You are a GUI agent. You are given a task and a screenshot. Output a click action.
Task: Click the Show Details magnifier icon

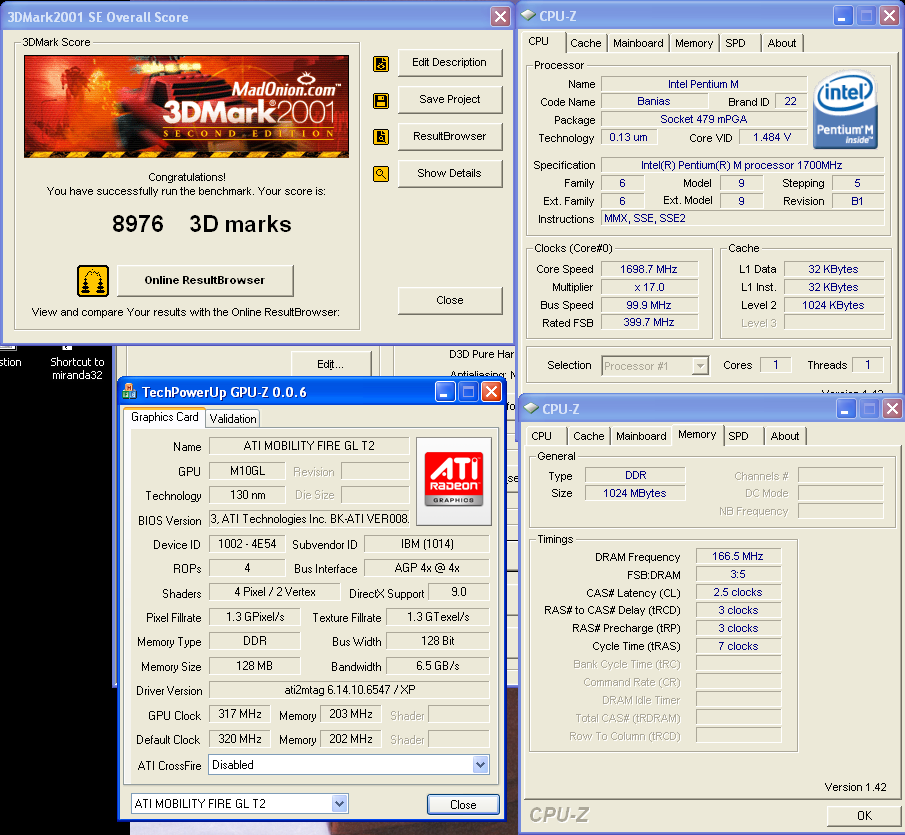pos(381,174)
